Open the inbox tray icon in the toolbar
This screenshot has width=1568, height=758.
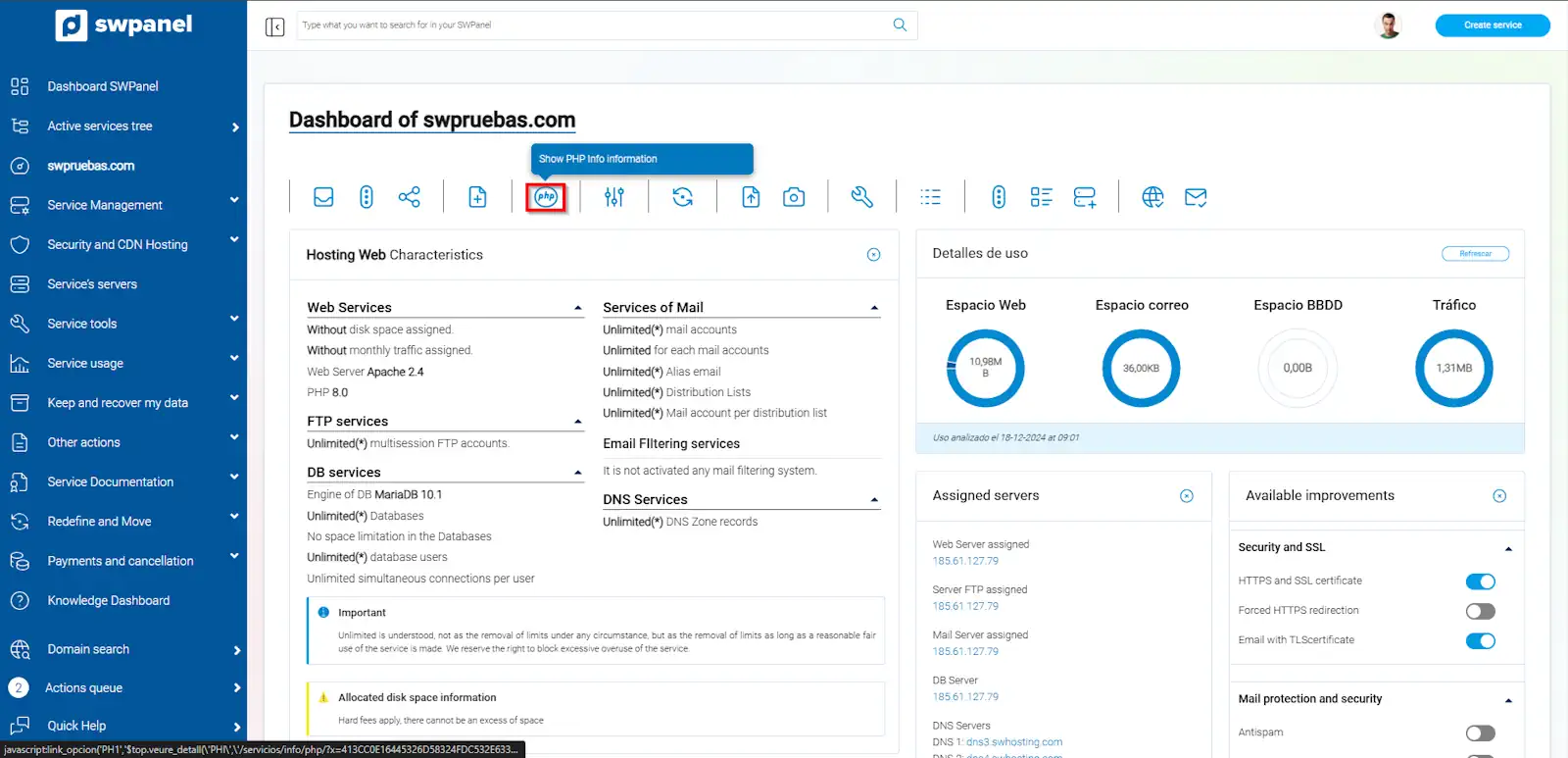coord(323,197)
